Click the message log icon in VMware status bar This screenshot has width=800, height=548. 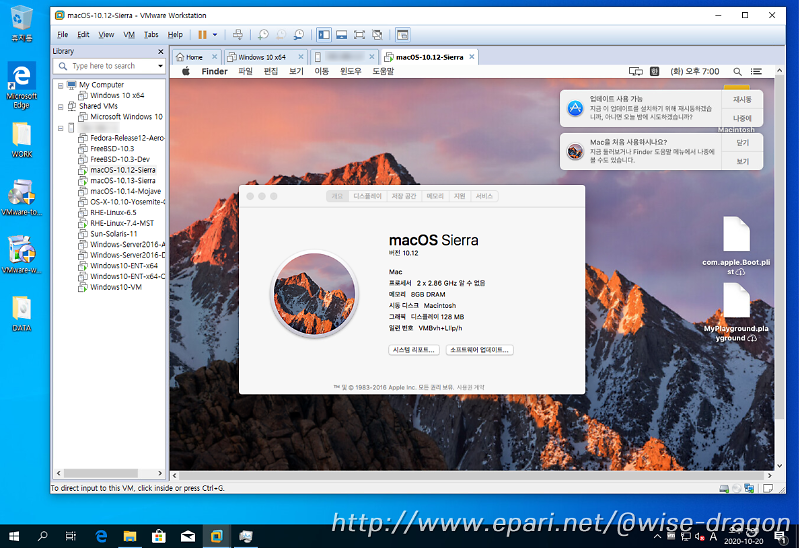768,488
